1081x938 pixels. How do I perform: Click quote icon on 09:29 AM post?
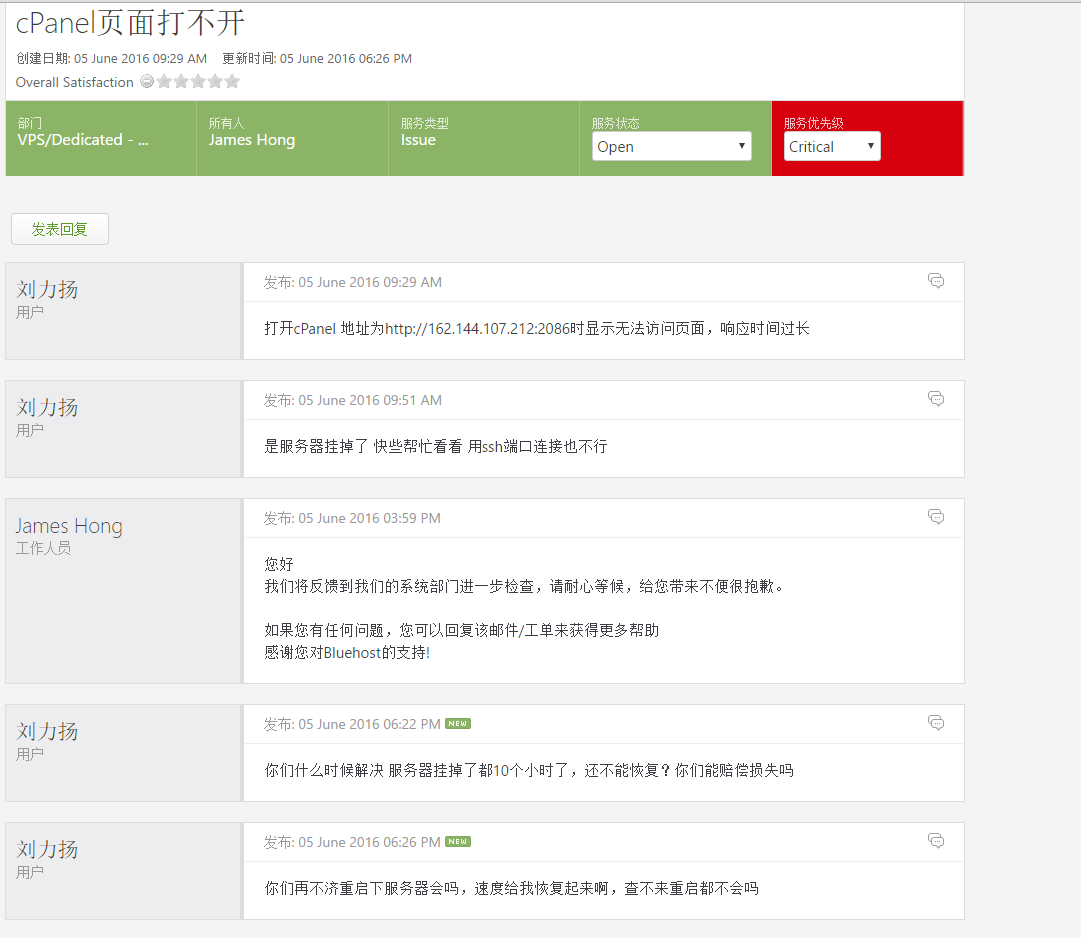936,281
